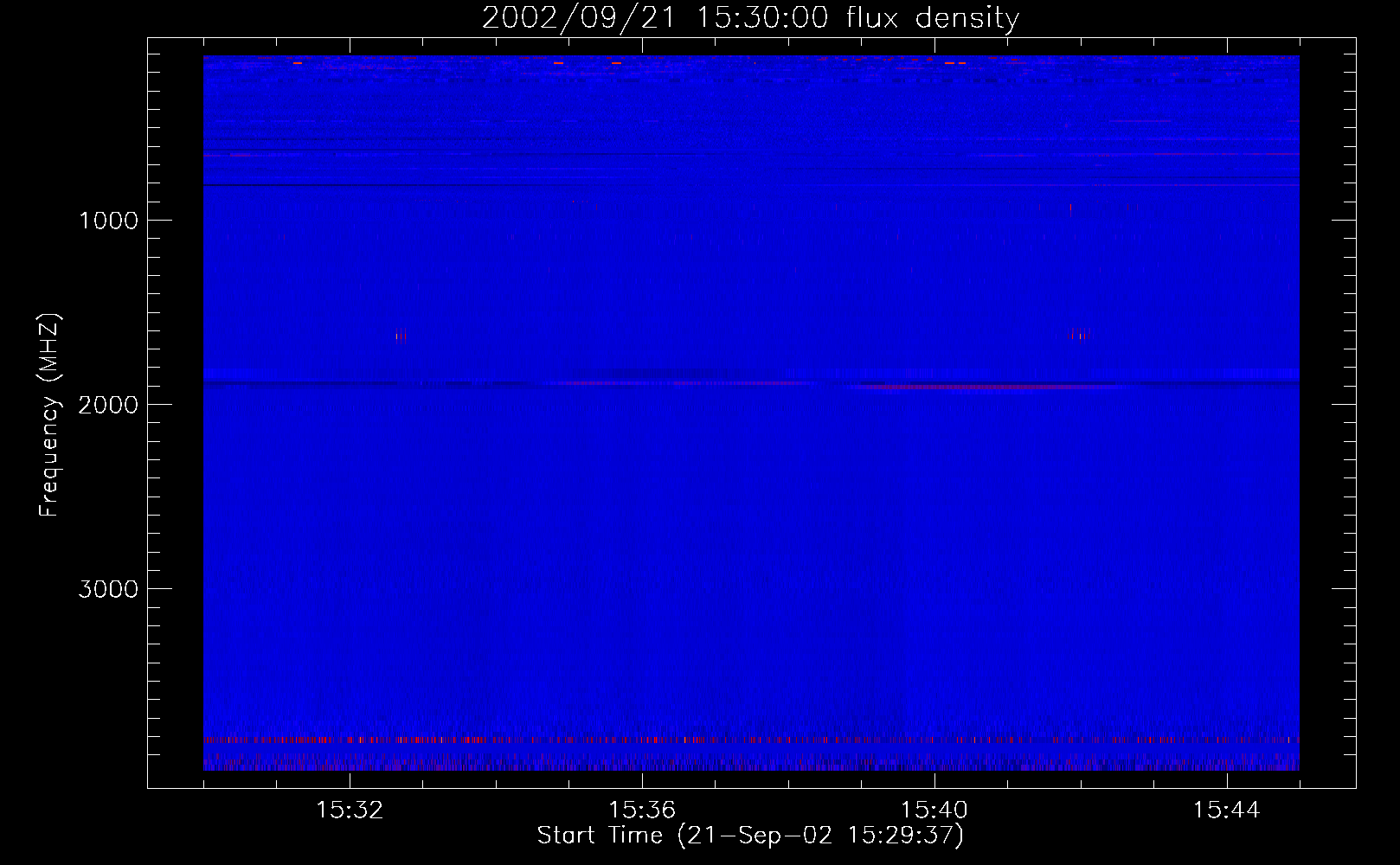Select the 3000 MHz frequency tick label
The height and width of the screenshot is (865, 1400).
(108, 589)
